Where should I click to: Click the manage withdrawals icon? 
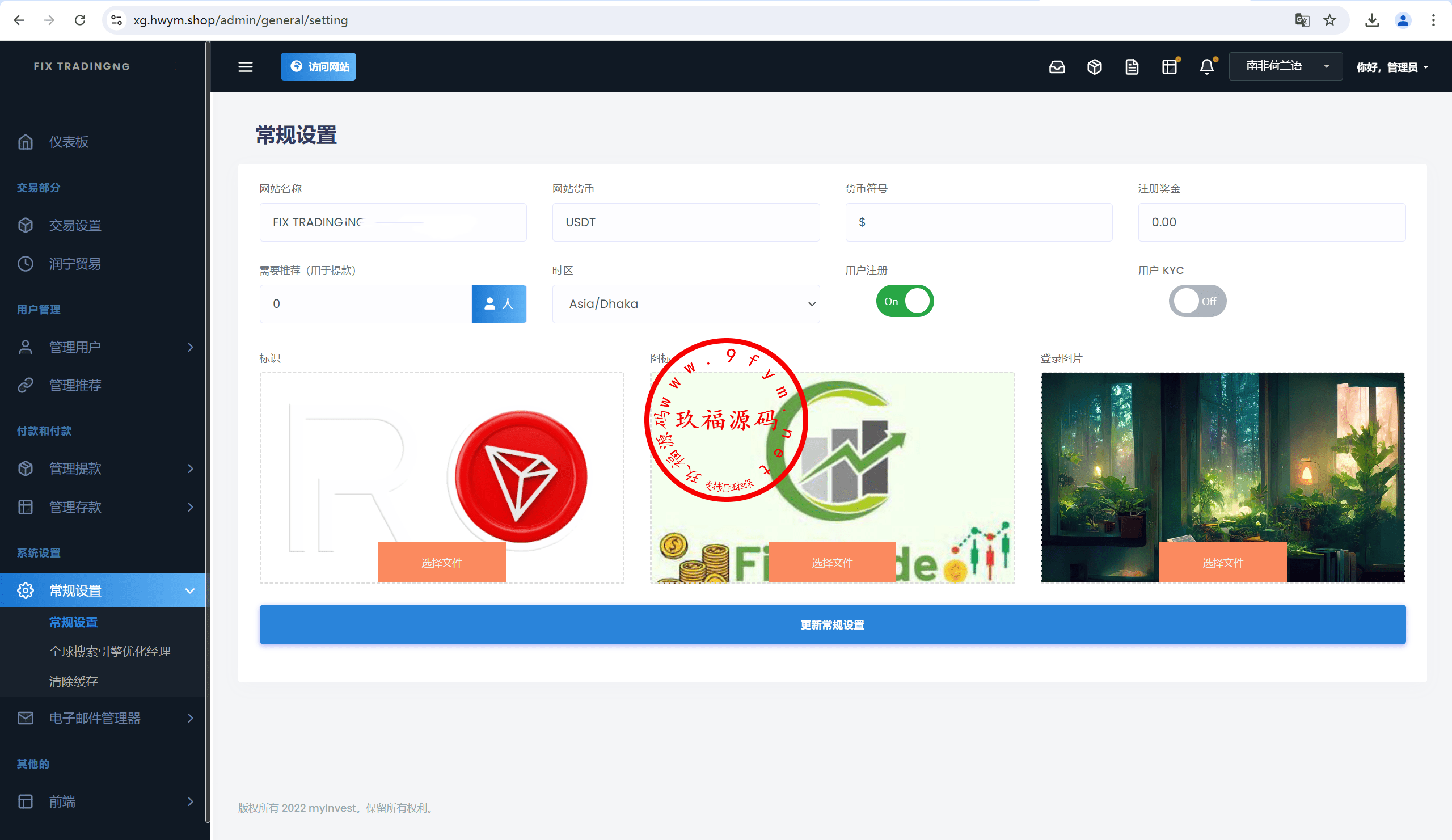point(27,467)
